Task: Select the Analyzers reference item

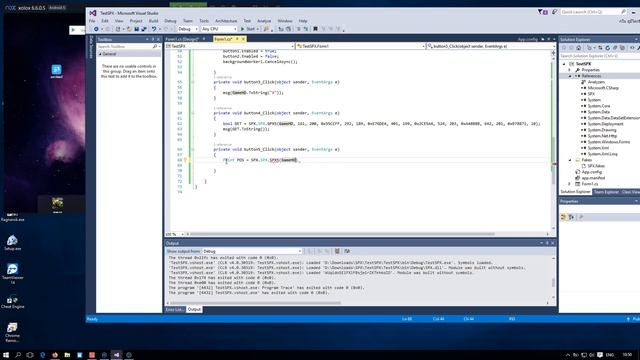Action: pyautogui.click(x=596, y=82)
